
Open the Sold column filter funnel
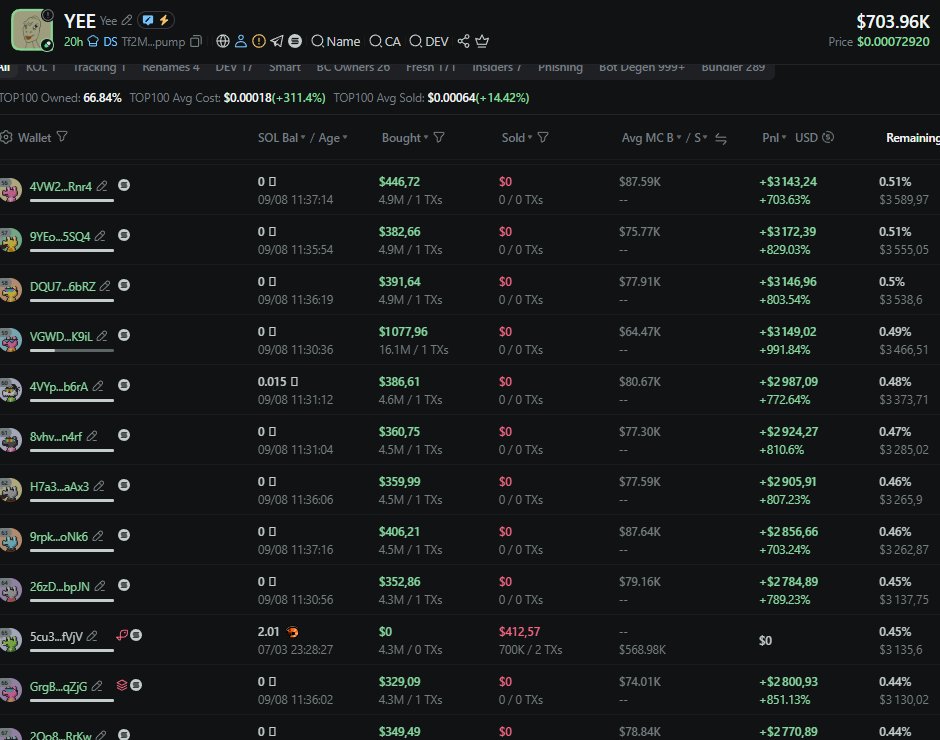(543, 137)
